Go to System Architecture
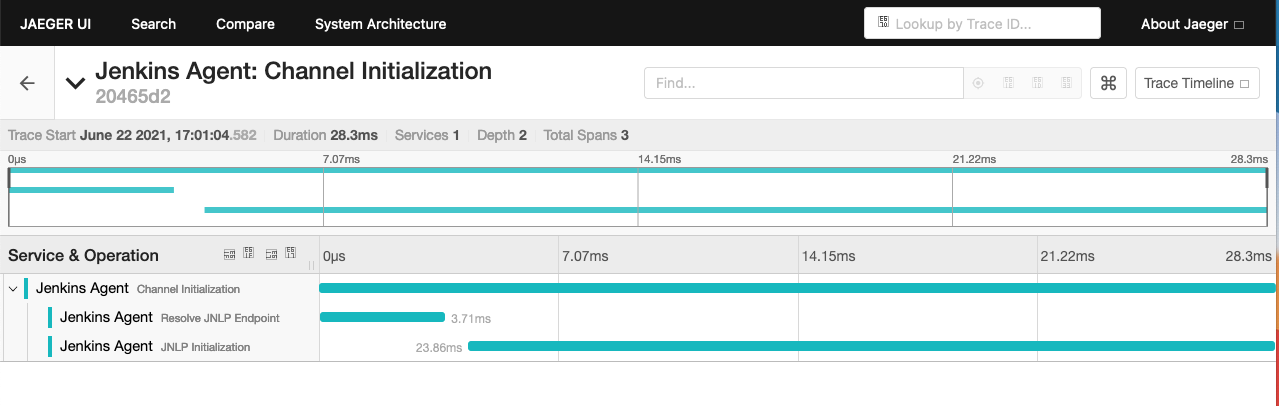1279x406 pixels. pos(381,24)
